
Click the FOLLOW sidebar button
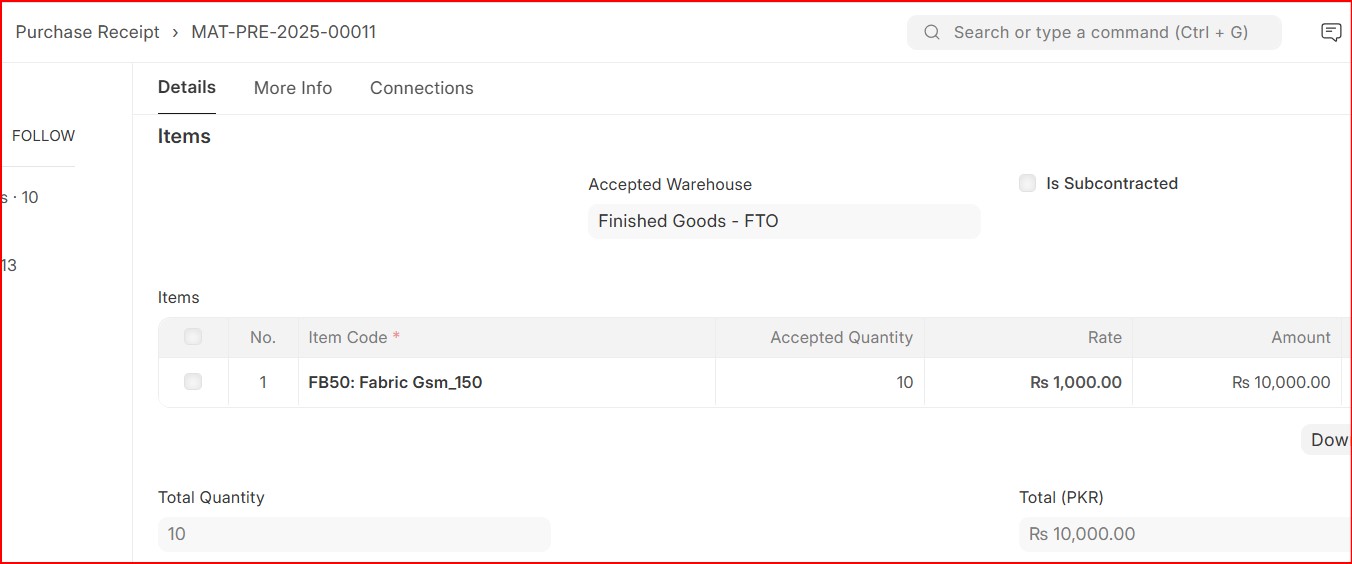(x=43, y=136)
